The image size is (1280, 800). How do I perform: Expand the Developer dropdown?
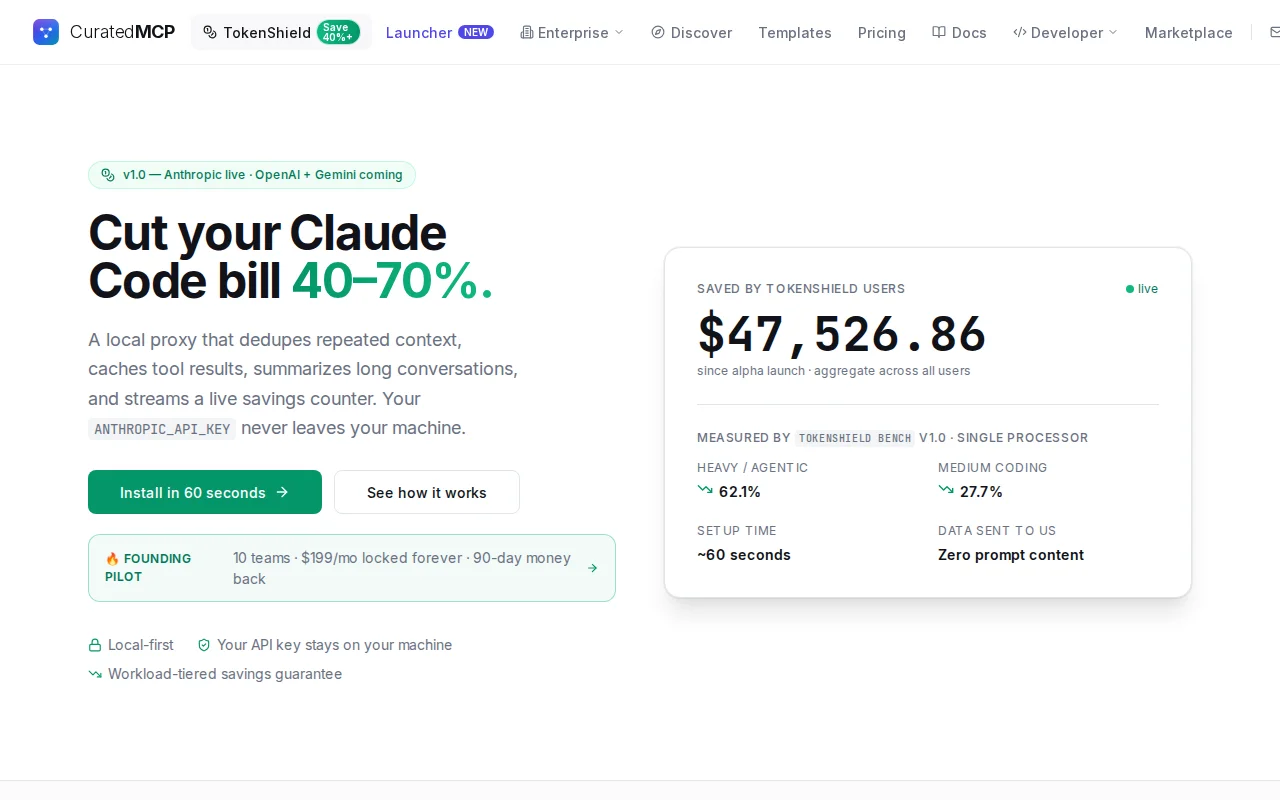tap(1066, 32)
